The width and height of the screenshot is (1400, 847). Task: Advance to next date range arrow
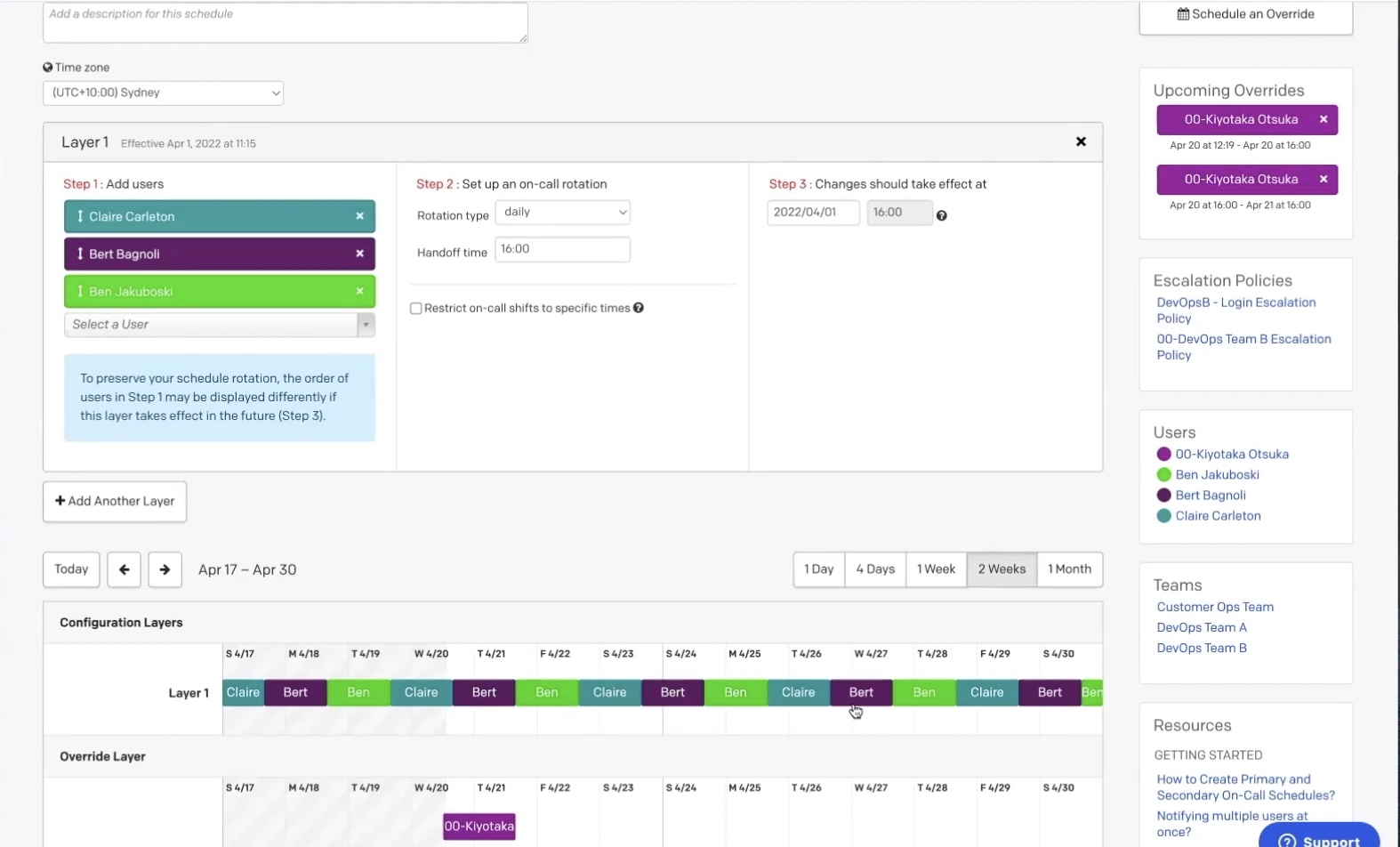pyautogui.click(x=165, y=569)
